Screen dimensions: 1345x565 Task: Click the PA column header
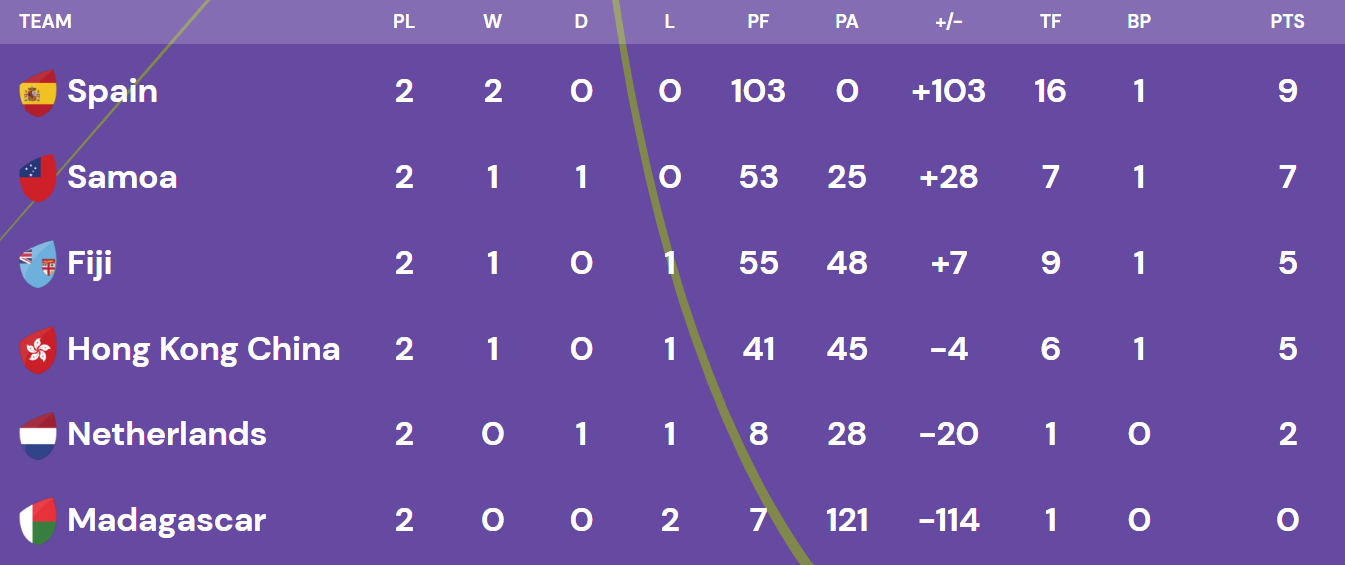click(847, 21)
